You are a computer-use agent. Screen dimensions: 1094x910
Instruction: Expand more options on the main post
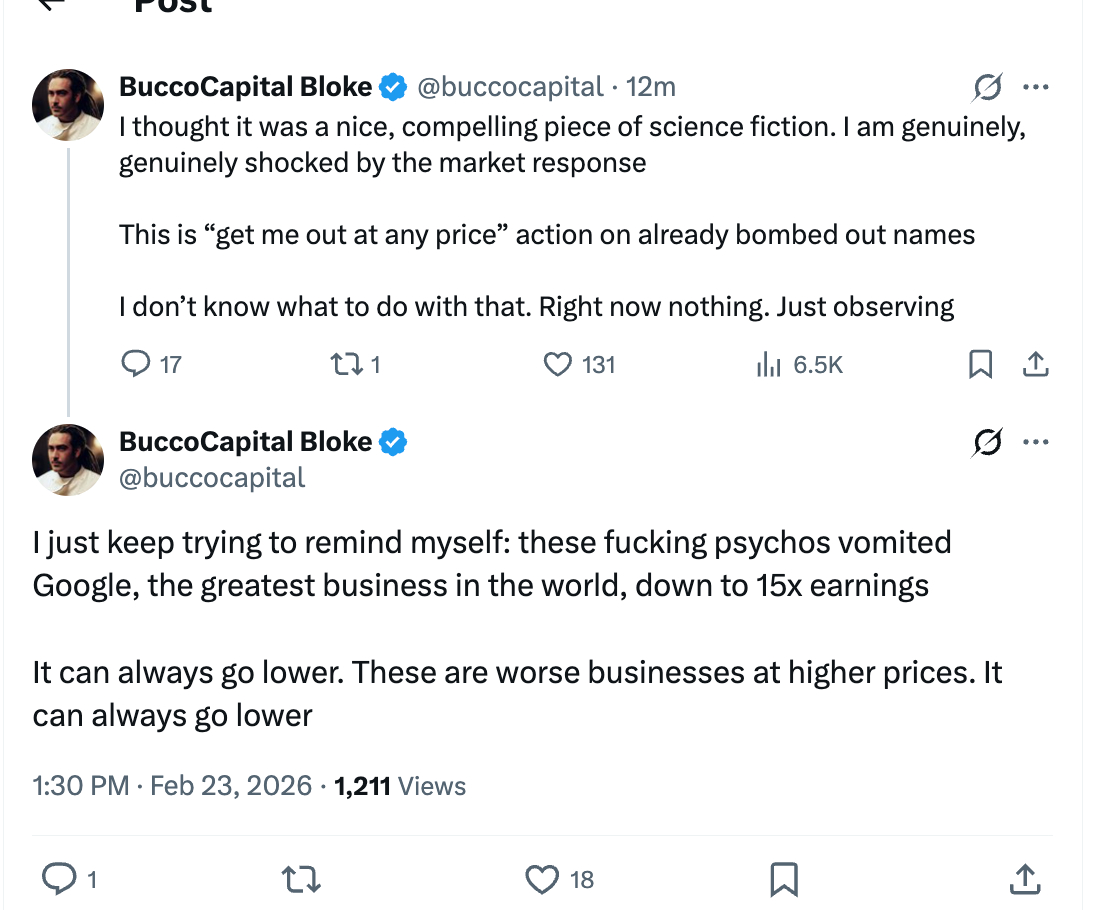[x=1035, y=442]
